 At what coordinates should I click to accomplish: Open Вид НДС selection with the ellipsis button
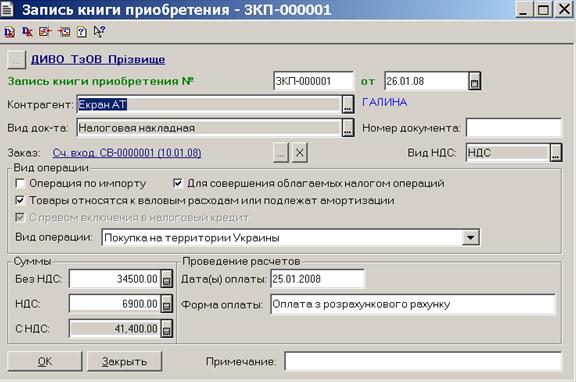556,152
